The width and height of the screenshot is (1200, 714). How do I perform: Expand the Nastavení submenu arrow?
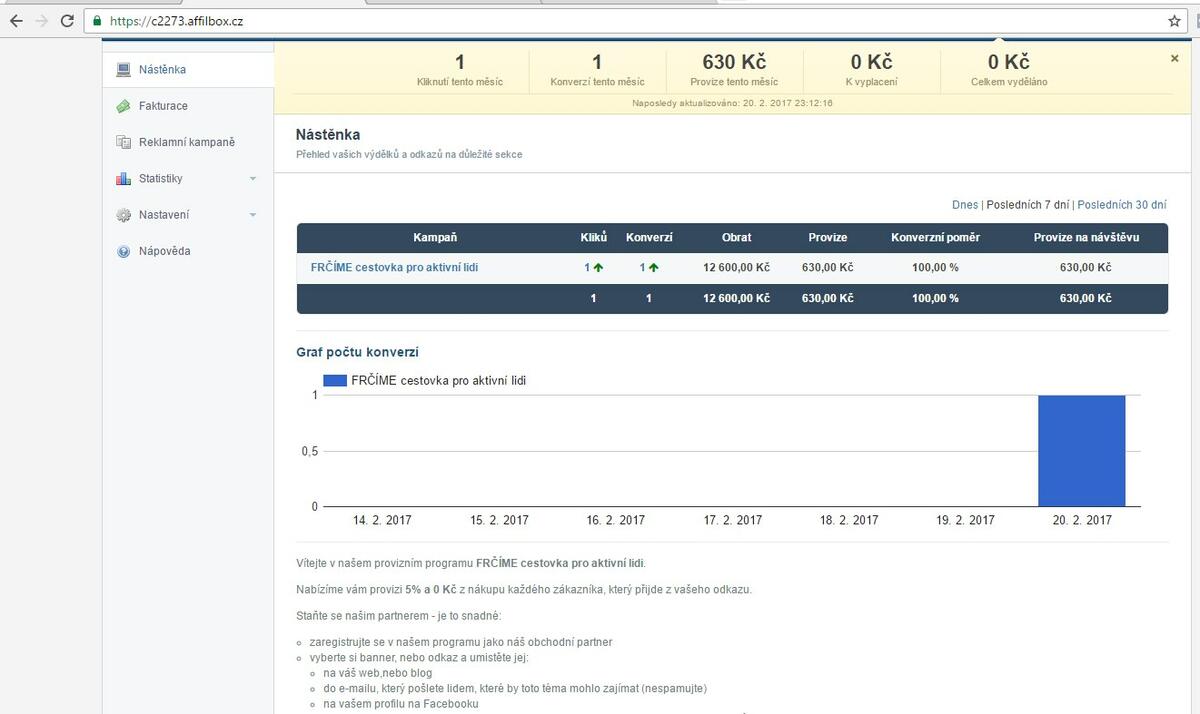(253, 215)
